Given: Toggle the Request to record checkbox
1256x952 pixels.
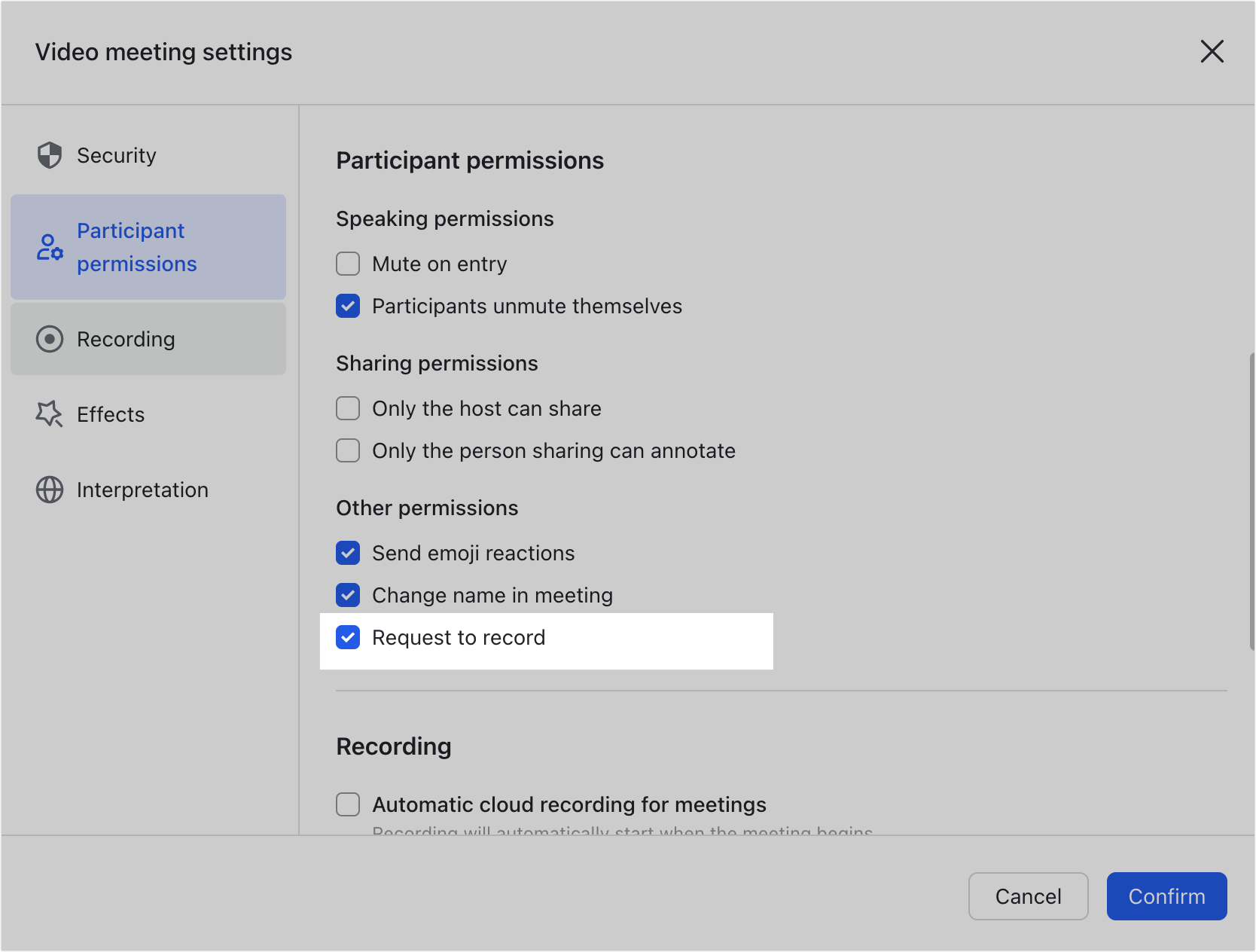Looking at the screenshot, I should click(x=348, y=637).
